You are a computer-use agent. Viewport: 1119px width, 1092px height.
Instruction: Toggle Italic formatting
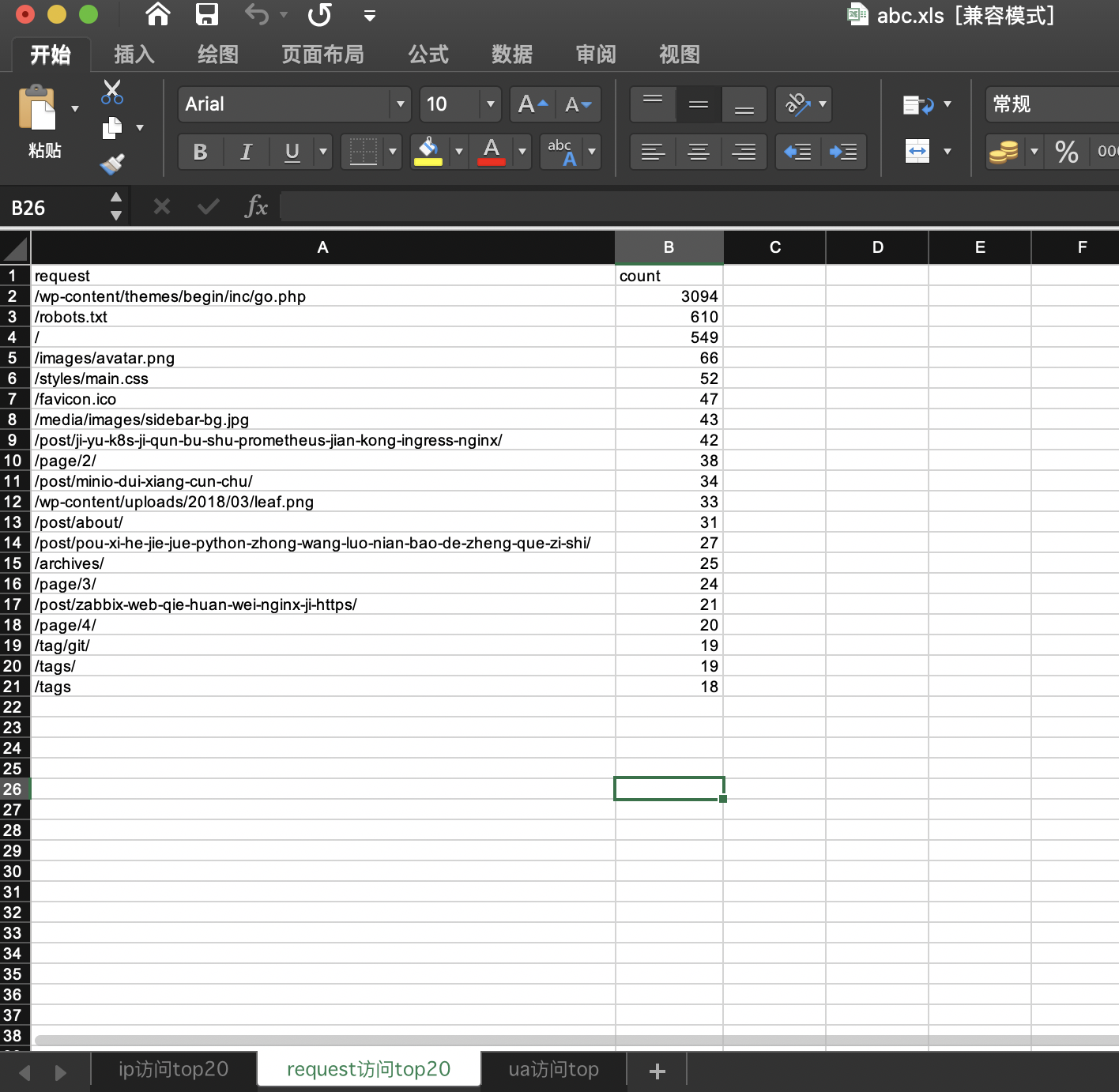pos(246,152)
